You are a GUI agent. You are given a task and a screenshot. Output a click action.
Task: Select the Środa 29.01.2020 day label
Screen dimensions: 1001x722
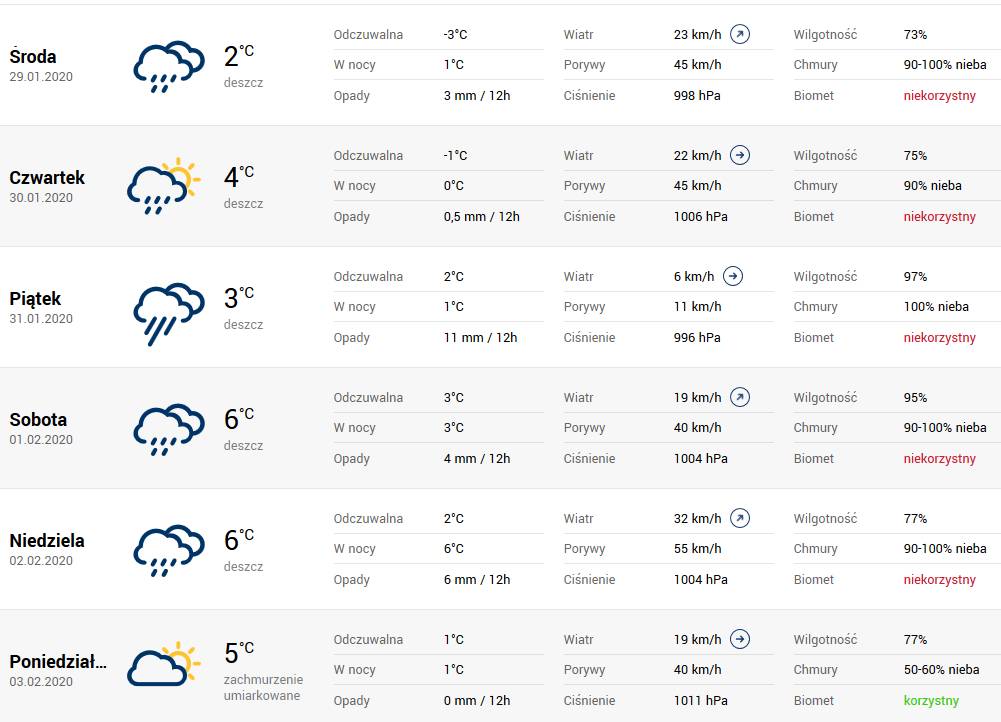coord(41,65)
